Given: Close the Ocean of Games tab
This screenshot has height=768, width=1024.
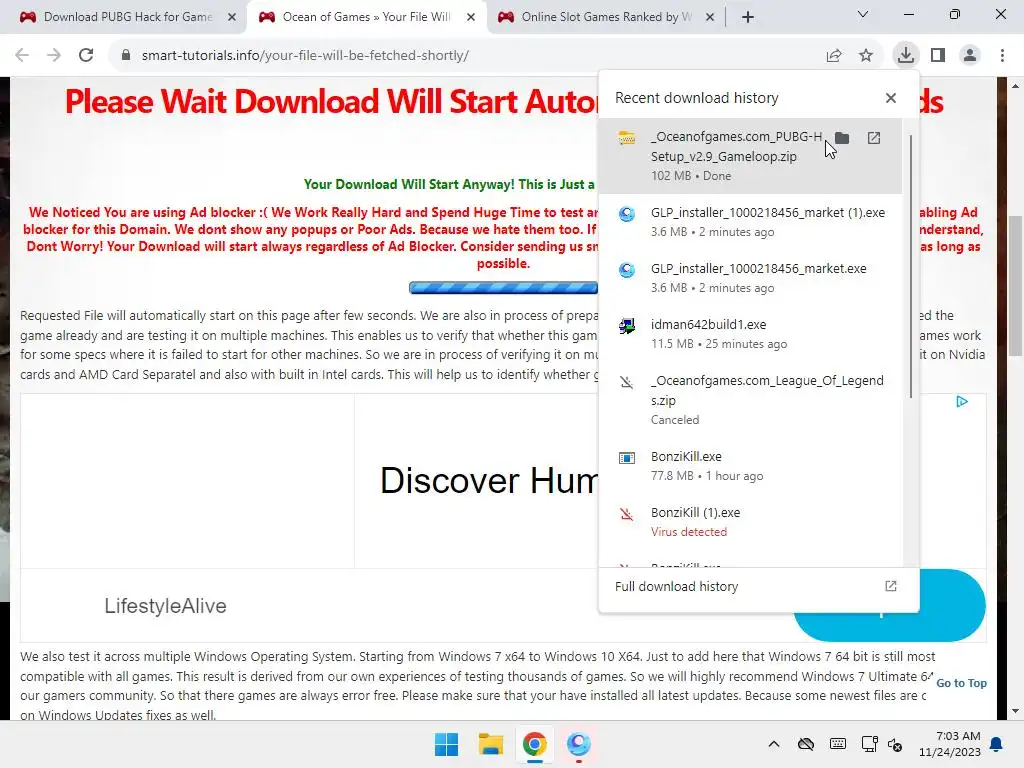Looking at the screenshot, I should pos(471,18).
